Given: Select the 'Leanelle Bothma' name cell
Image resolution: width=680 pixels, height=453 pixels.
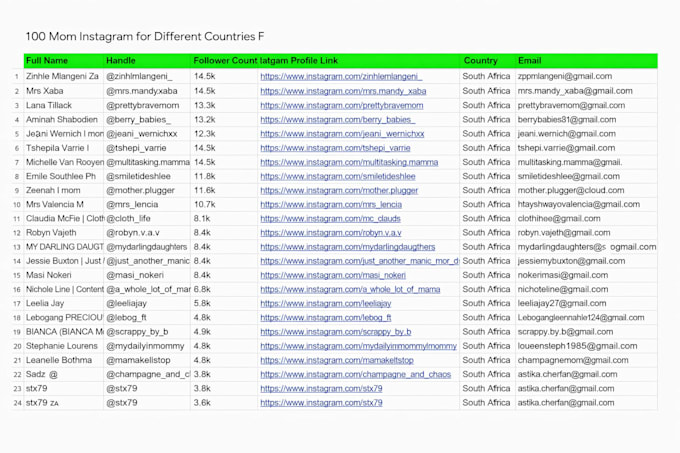Looking at the screenshot, I should 64,360.
